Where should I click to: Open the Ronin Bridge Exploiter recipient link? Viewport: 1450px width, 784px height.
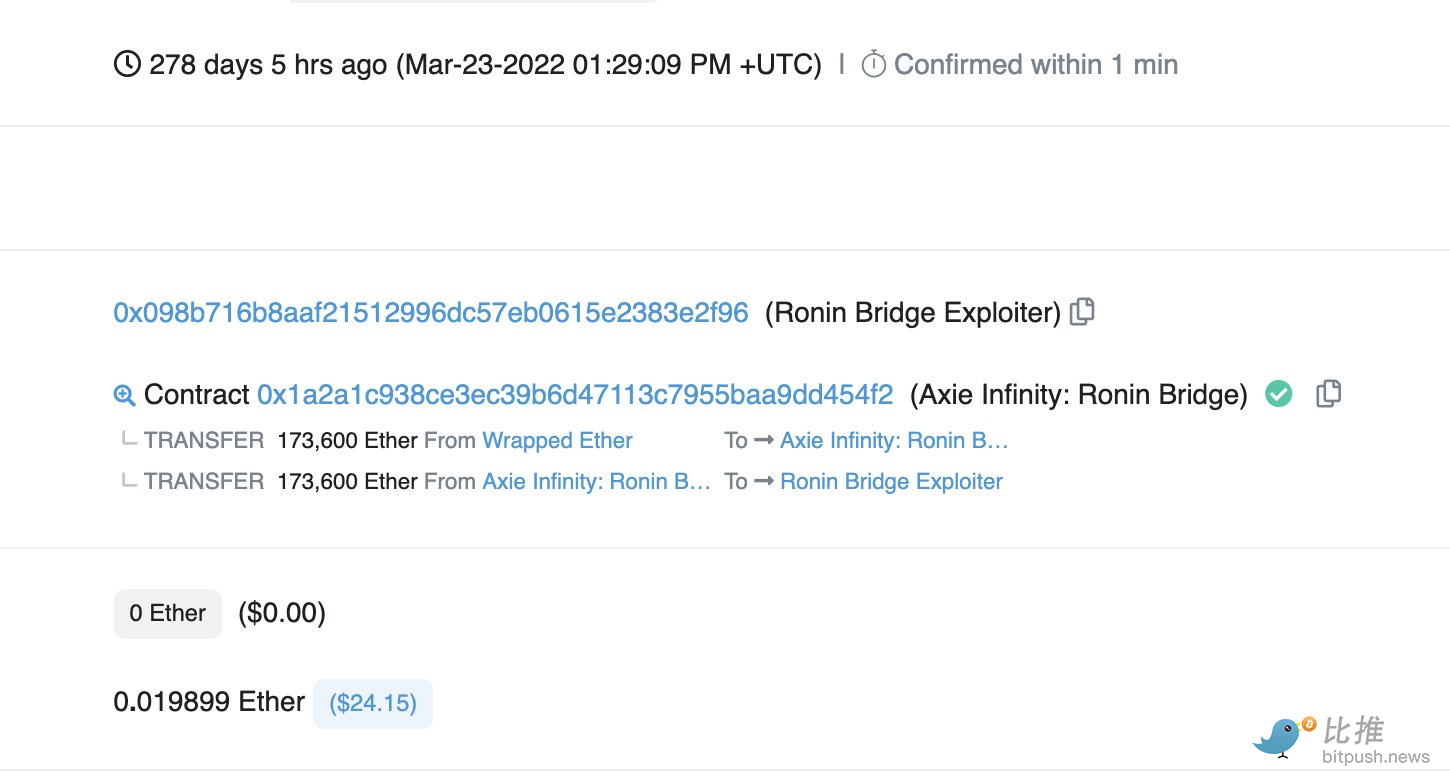point(891,482)
